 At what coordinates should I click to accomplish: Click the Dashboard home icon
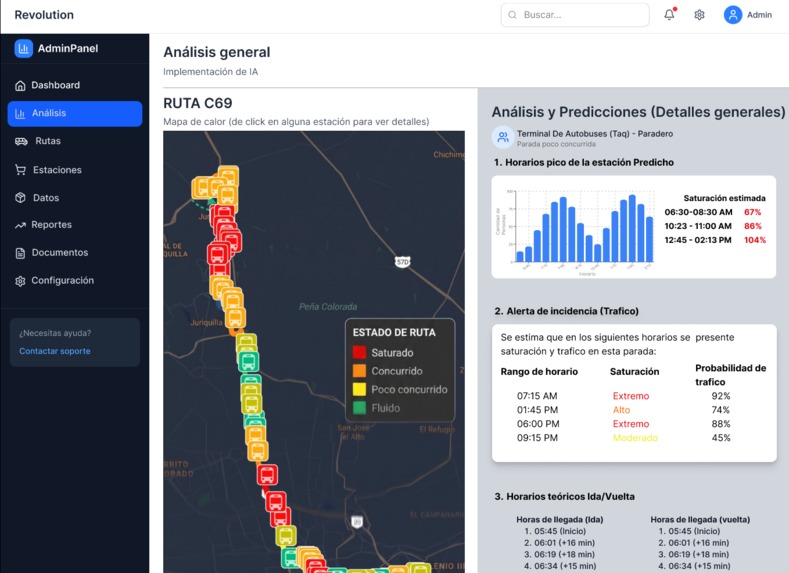coord(20,86)
